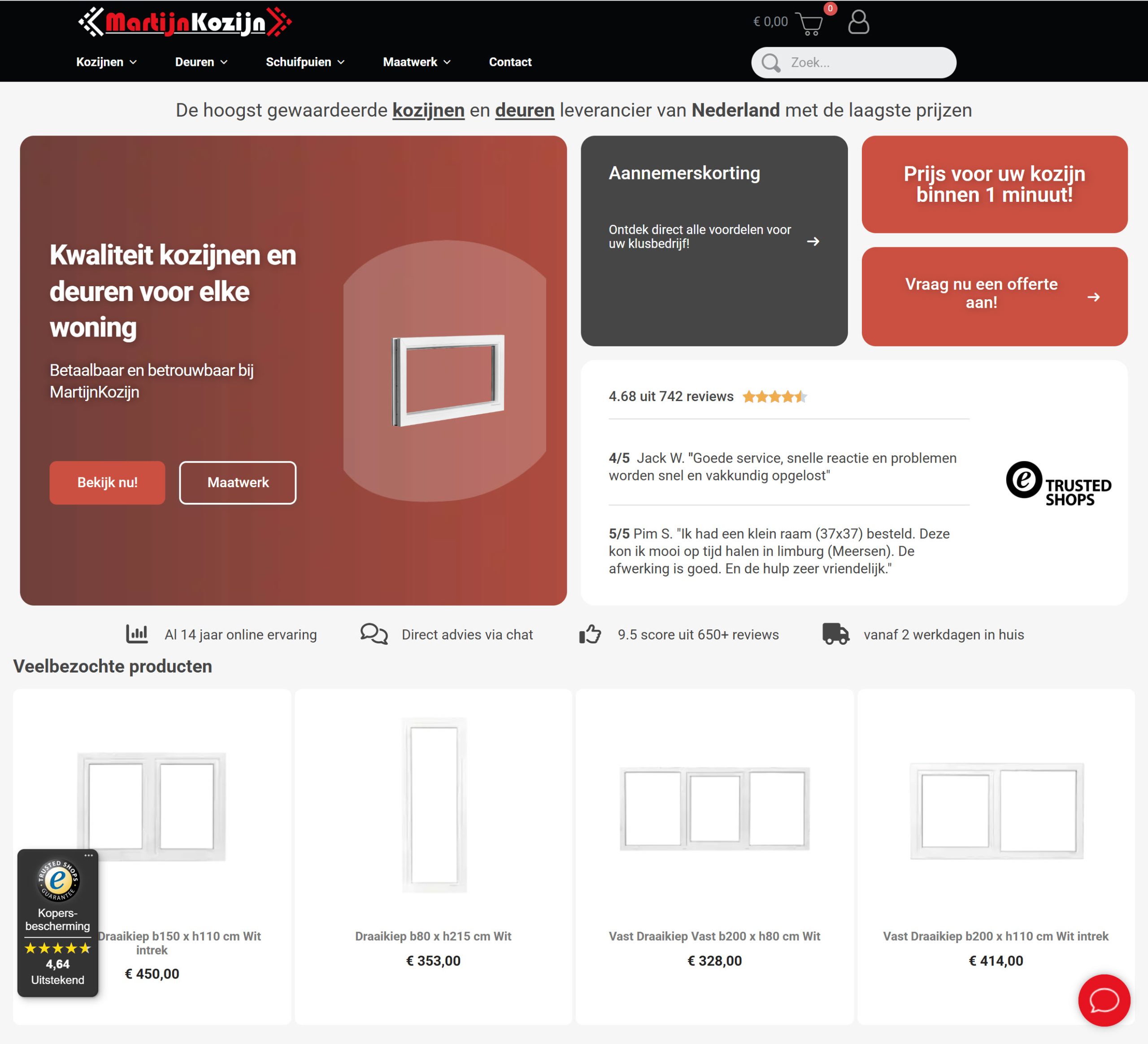Viewport: 1148px width, 1044px height.
Task: Click the Maatwerk hero button
Action: [238, 482]
